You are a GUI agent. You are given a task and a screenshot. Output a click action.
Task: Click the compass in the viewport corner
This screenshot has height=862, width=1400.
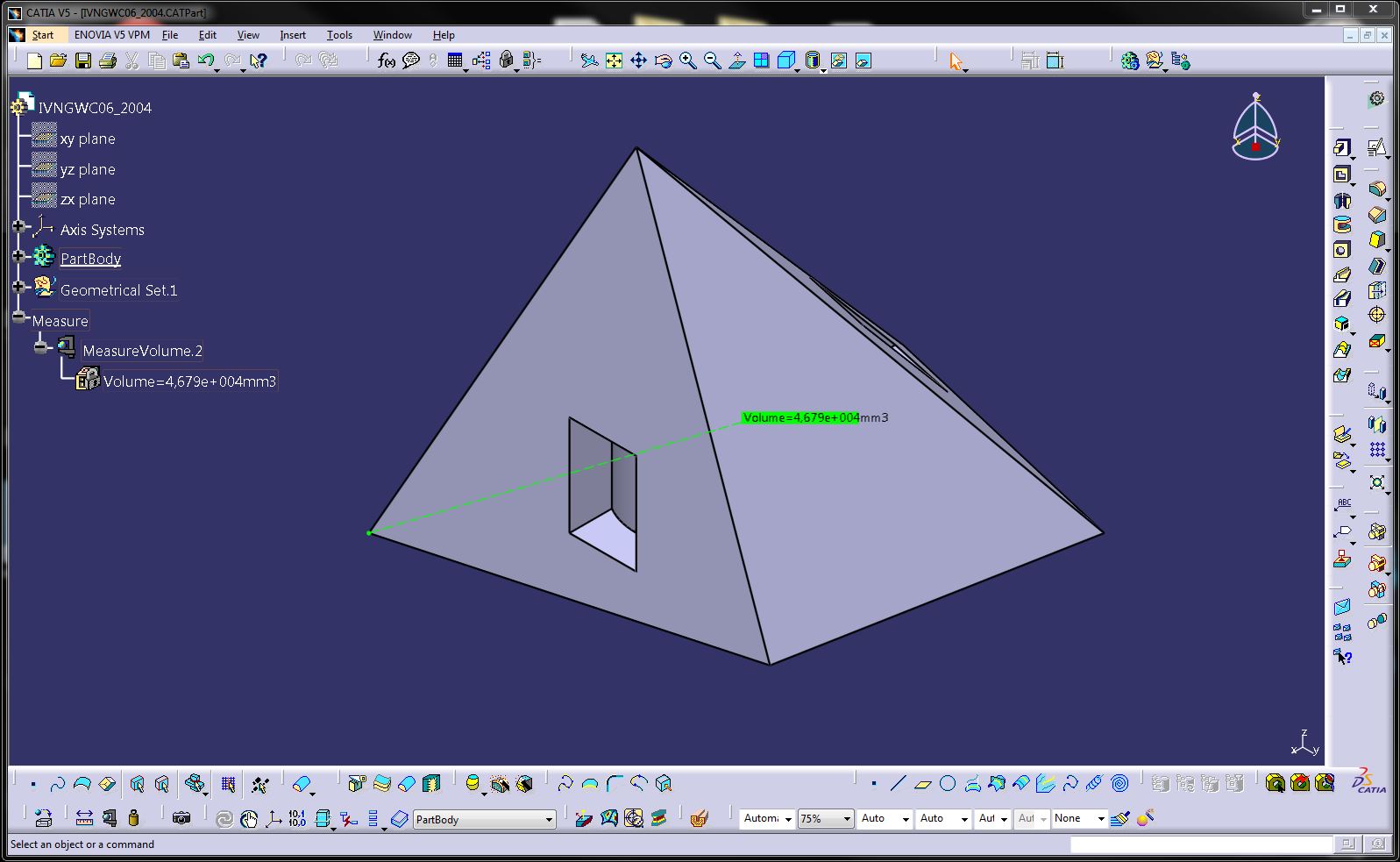point(1255,128)
